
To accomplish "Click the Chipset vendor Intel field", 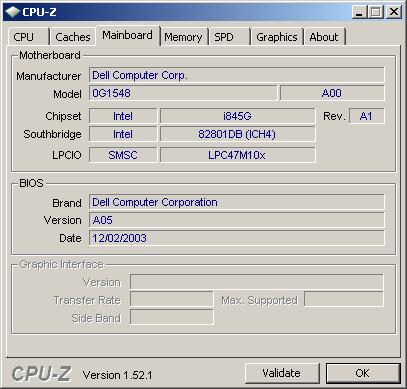I will [x=123, y=116].
